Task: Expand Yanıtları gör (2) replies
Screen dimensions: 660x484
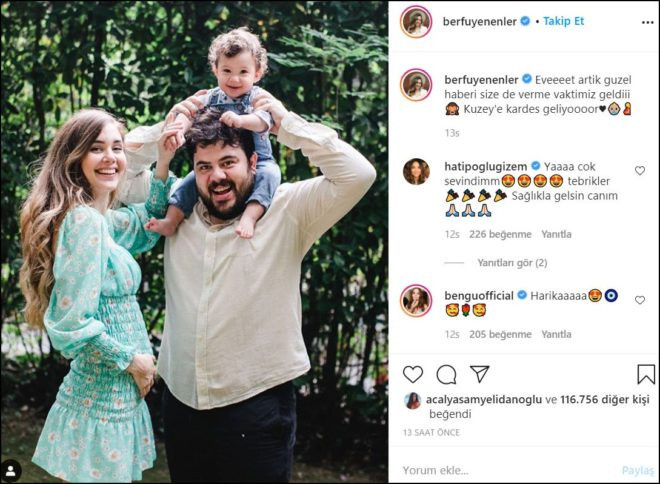Action: click(512, 263)
